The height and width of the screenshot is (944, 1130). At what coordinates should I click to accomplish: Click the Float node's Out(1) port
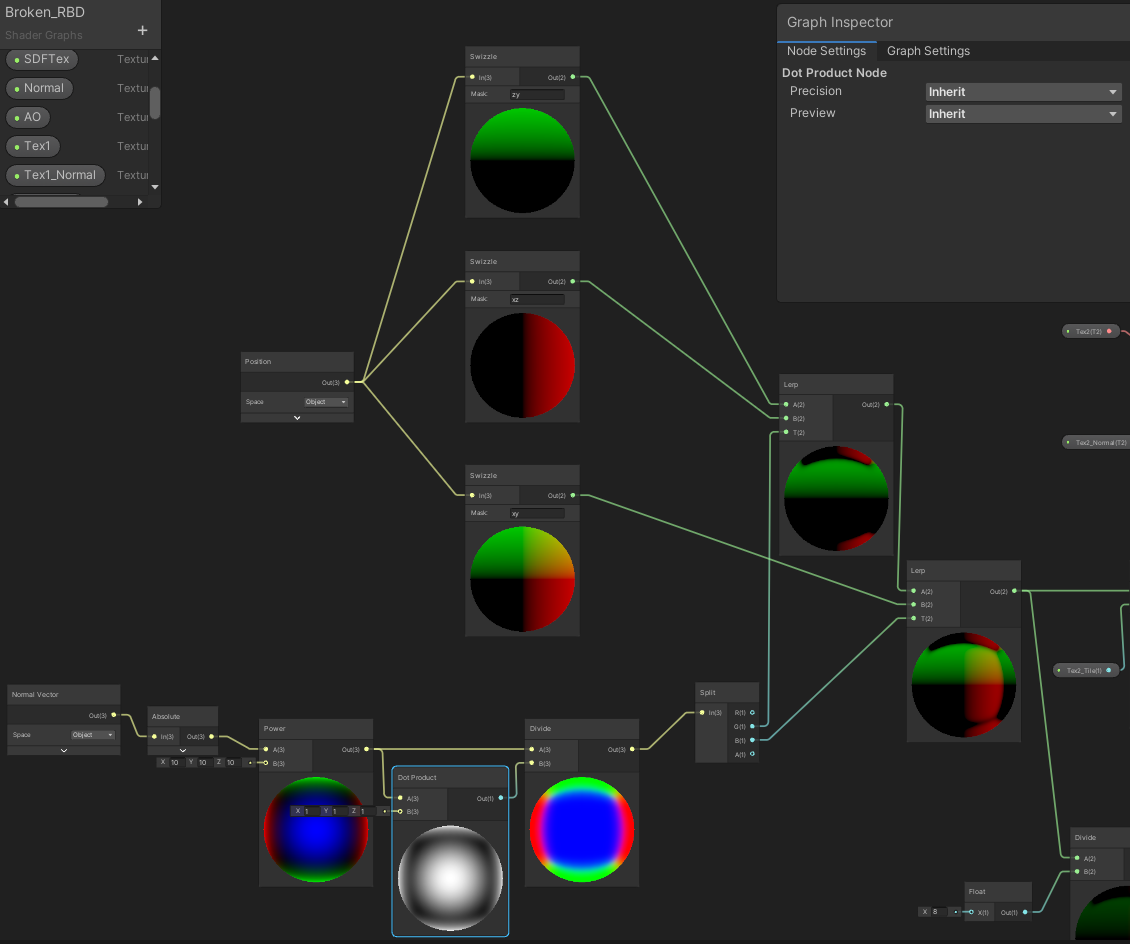[x=1025, y=912]
